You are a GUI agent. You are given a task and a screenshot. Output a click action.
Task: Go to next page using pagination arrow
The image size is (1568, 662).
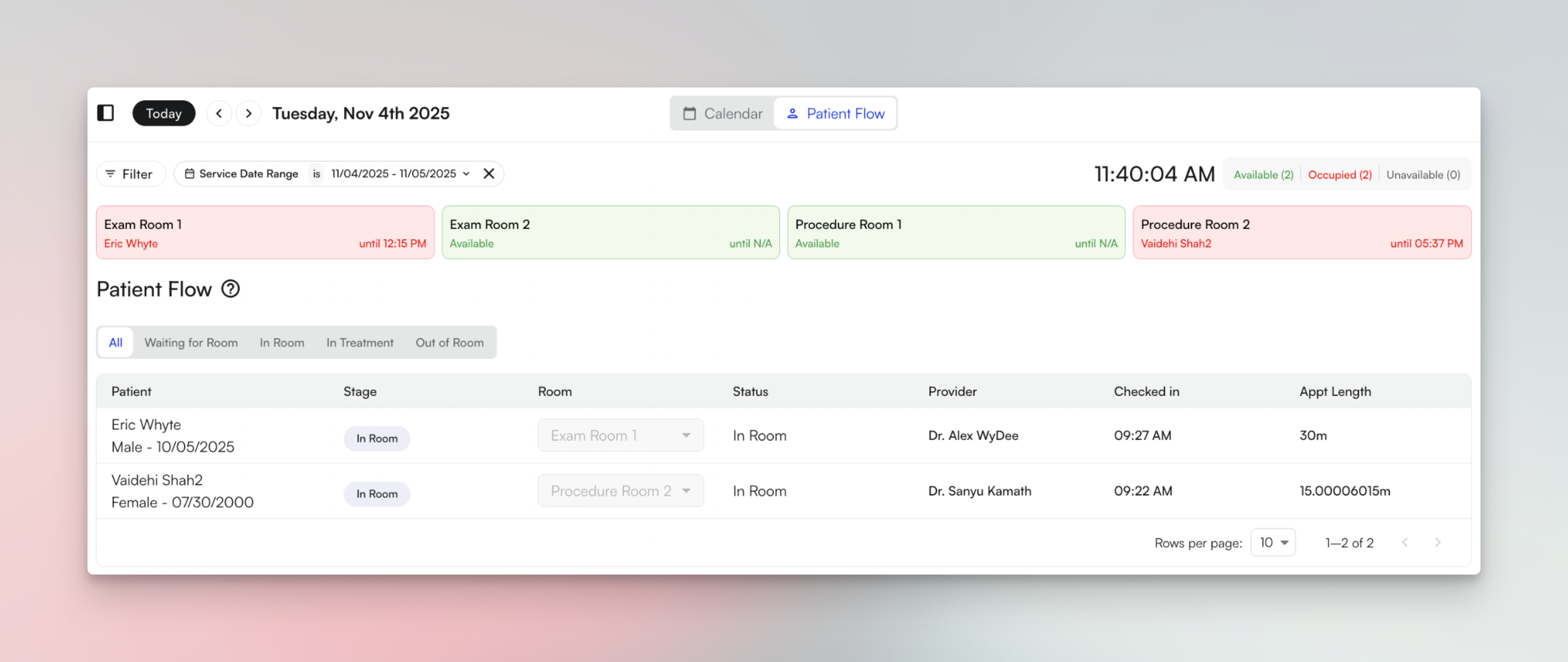click(1439, 542)
